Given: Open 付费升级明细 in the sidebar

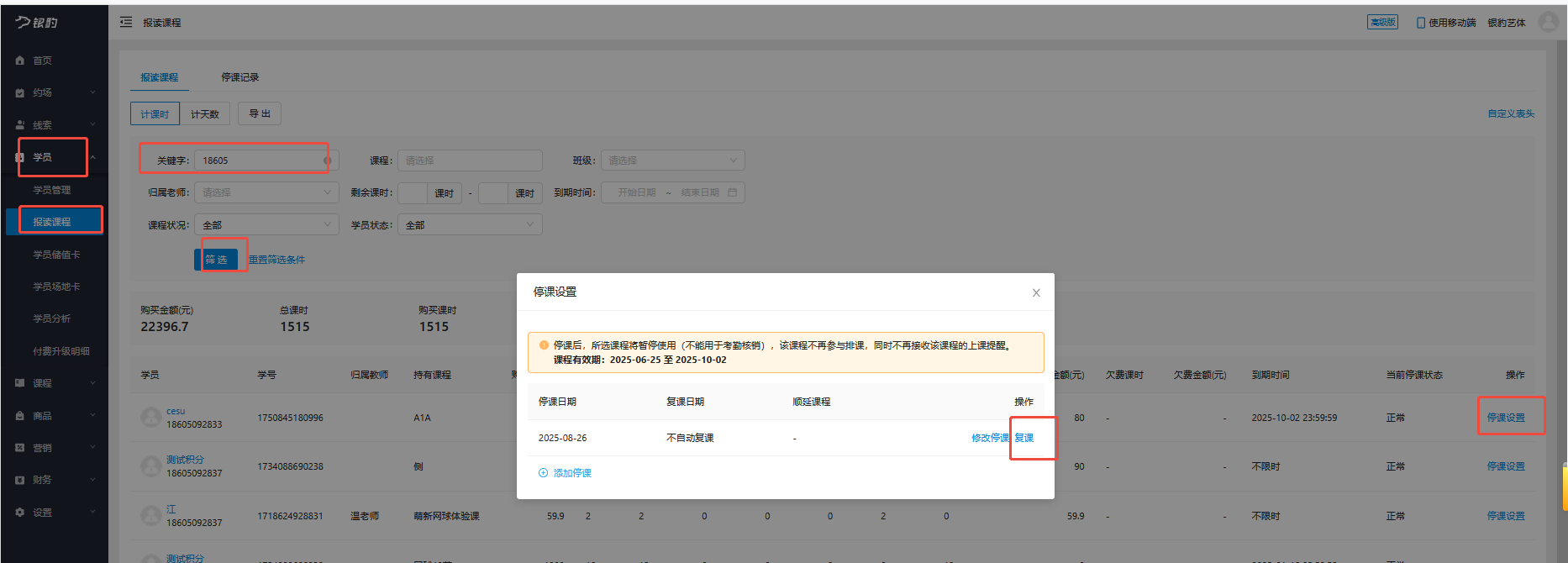Looking at the screenshot, I should 61,351.
